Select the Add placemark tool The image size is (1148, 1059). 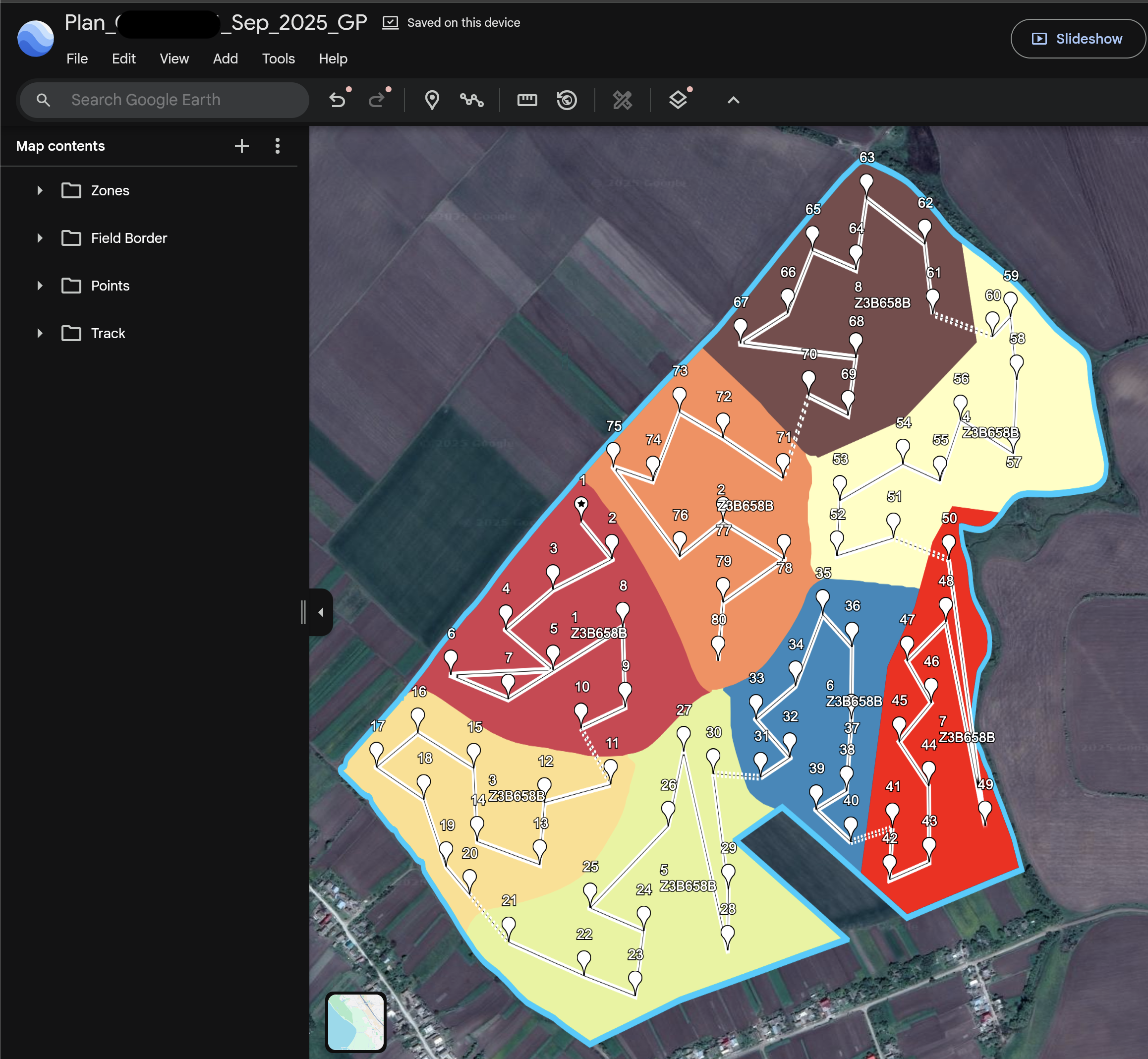pyautogui.click(x=431, y=99)
